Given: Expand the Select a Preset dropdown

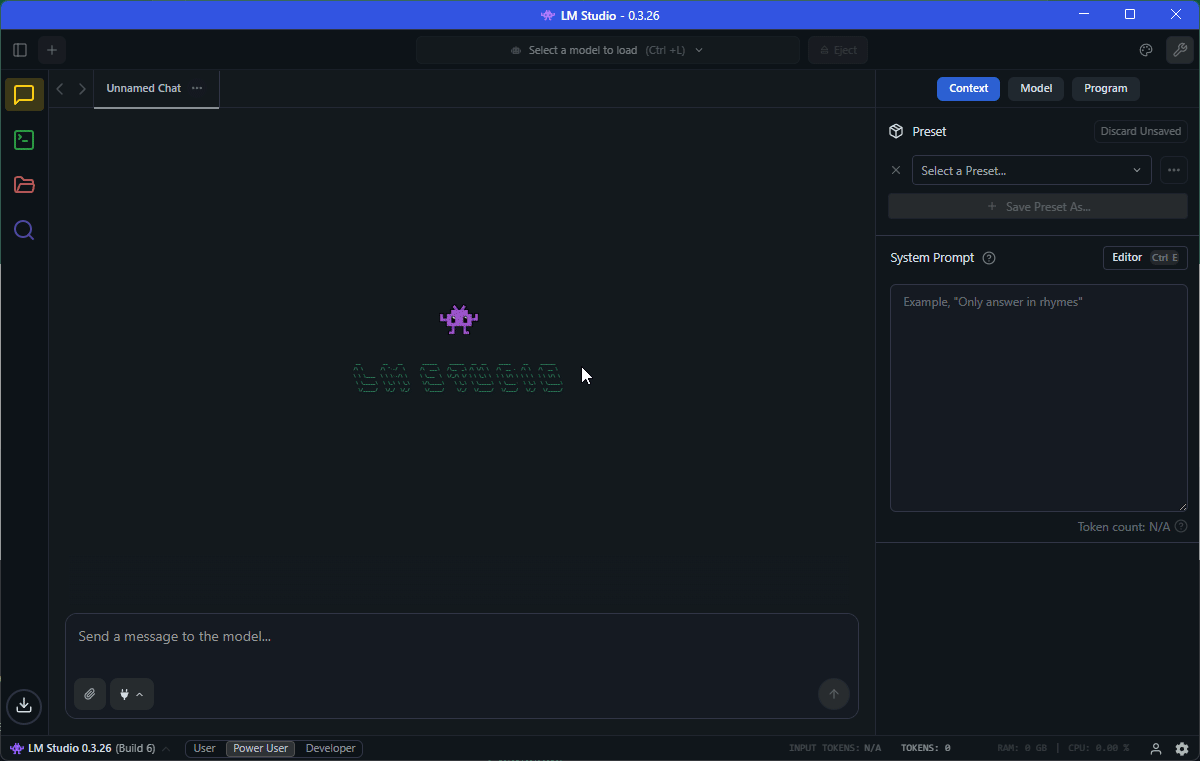Looking at the screenshot, I should [1031, 170].
